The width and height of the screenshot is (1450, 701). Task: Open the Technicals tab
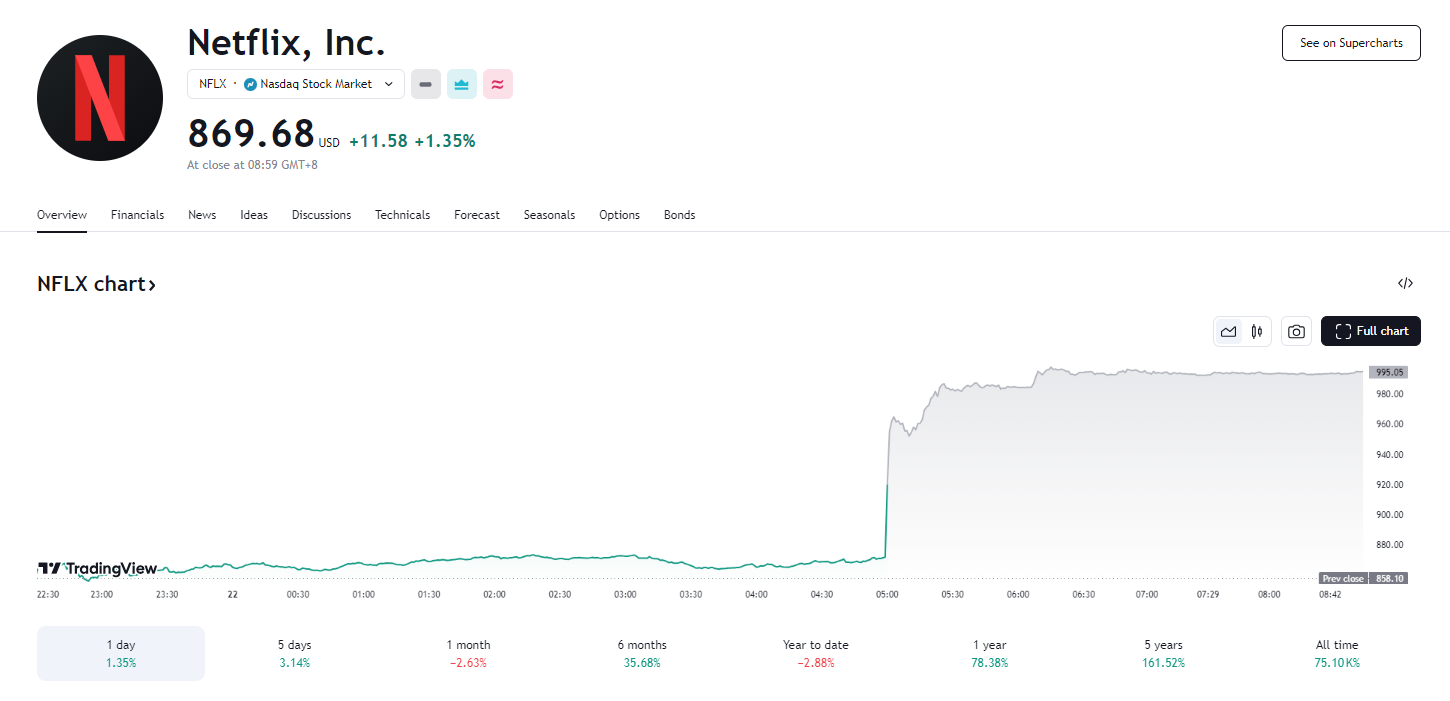(x=402, y=215)
